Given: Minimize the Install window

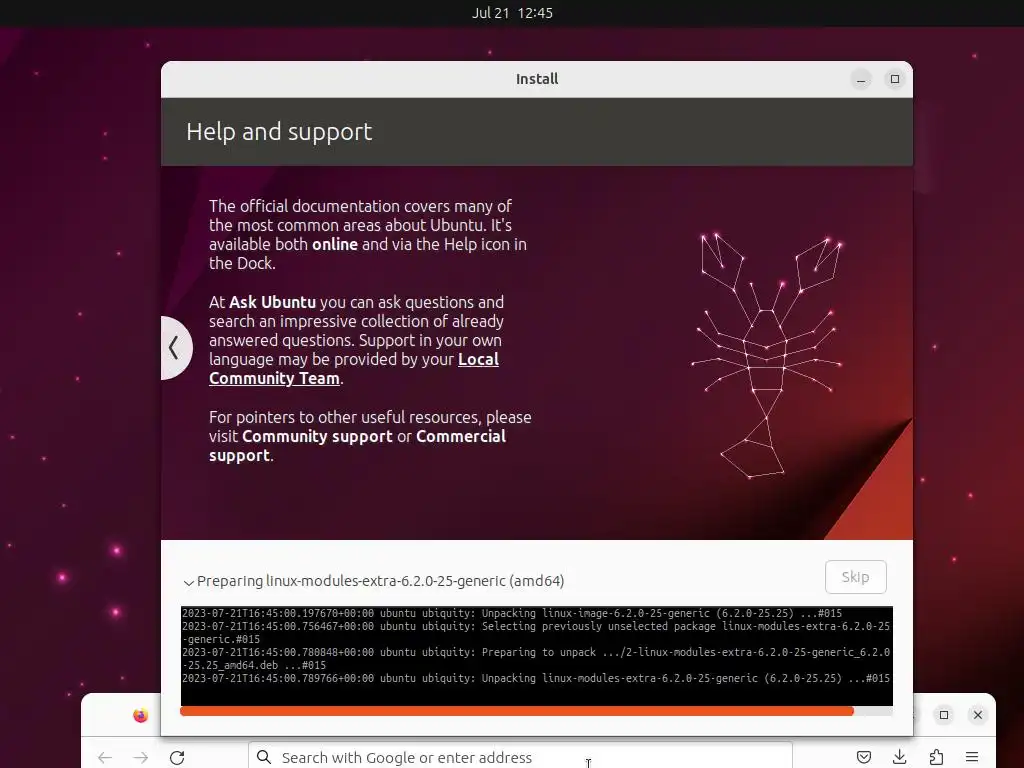Looking at the screenshot, I should (x=861, y=79).
